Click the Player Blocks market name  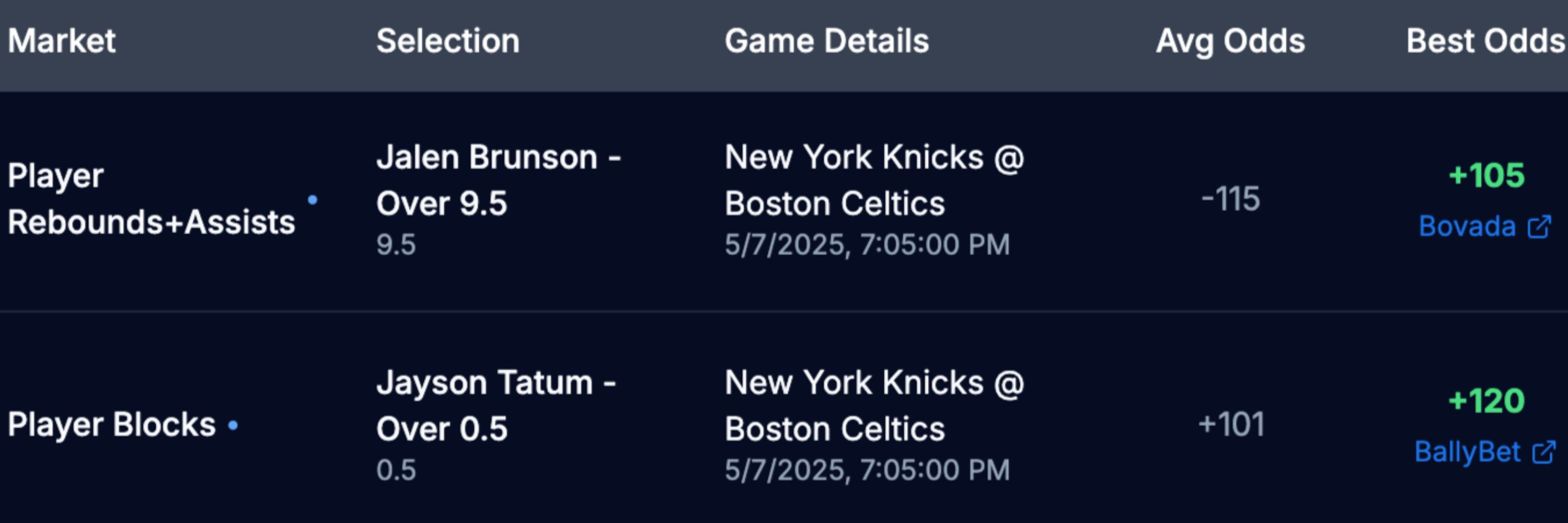(x=111, y=424)
